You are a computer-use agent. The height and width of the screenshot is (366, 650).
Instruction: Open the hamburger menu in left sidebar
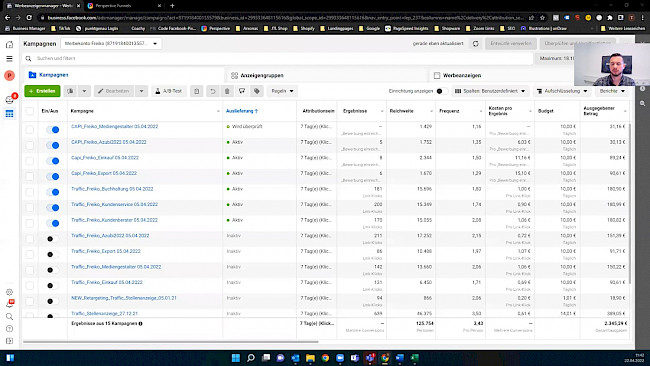click(x=9, y=58)
